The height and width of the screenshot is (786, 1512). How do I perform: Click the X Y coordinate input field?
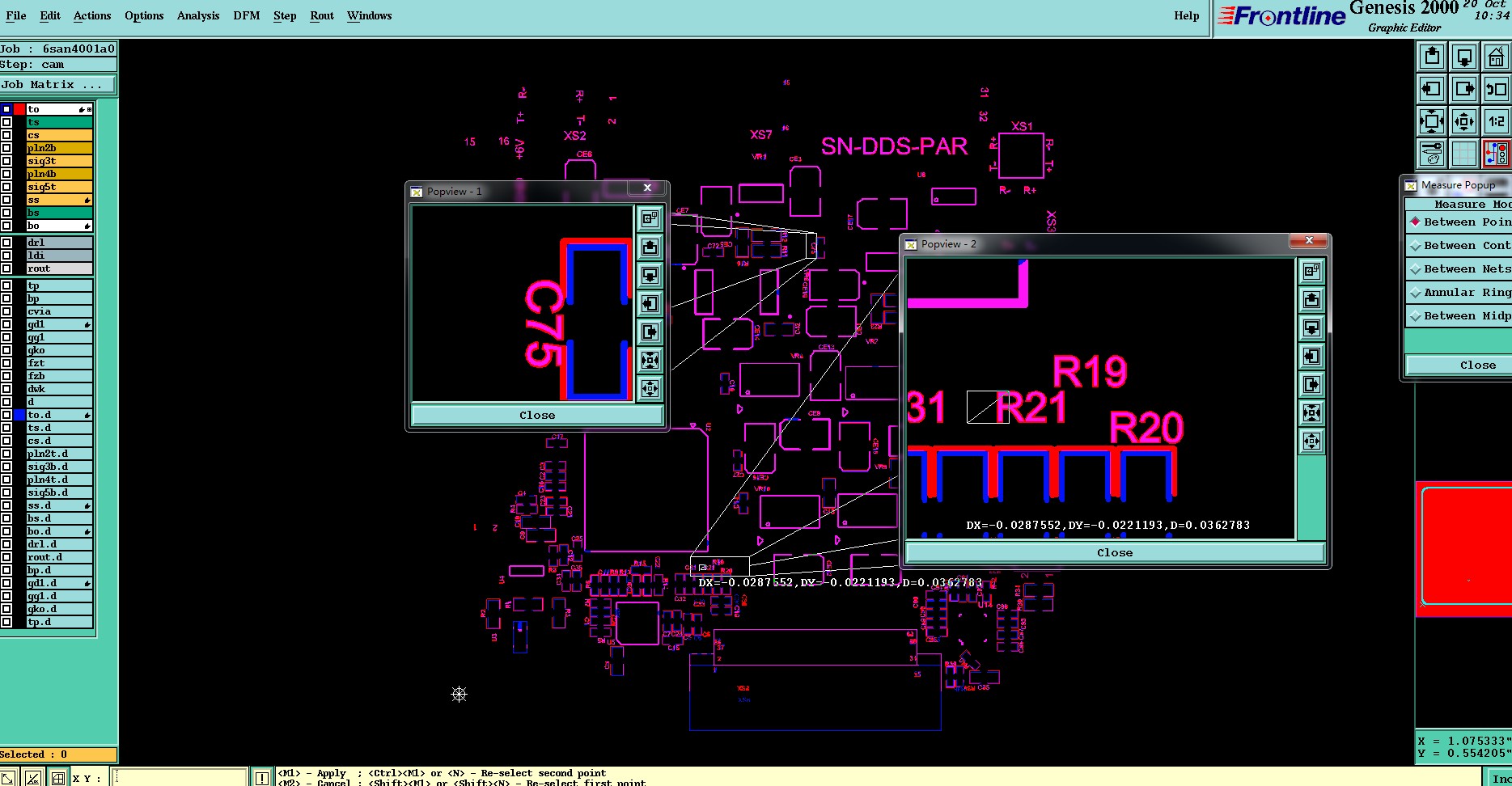click(180, 778)
